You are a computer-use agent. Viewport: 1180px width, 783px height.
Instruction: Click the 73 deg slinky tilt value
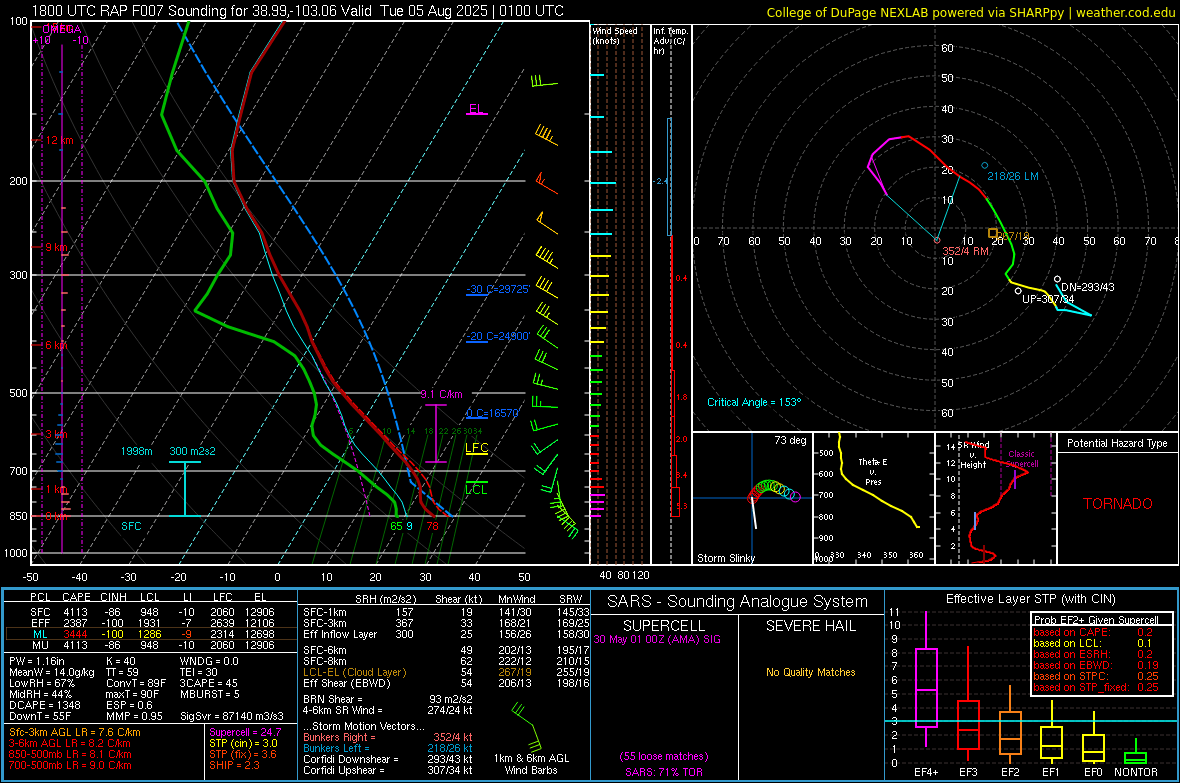790,440
